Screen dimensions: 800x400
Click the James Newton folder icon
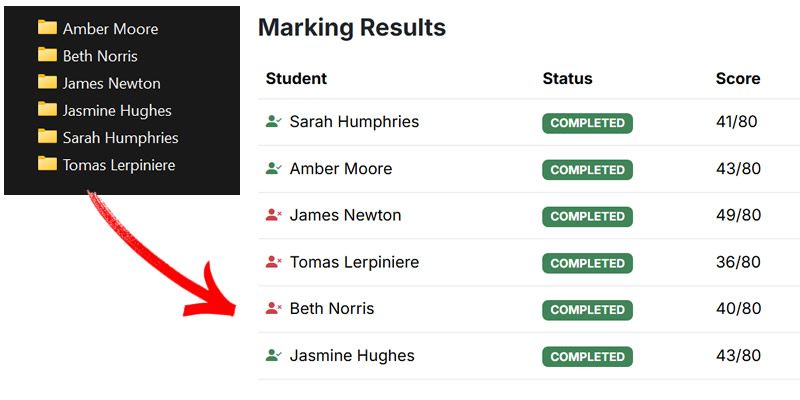tap(47, 82)
